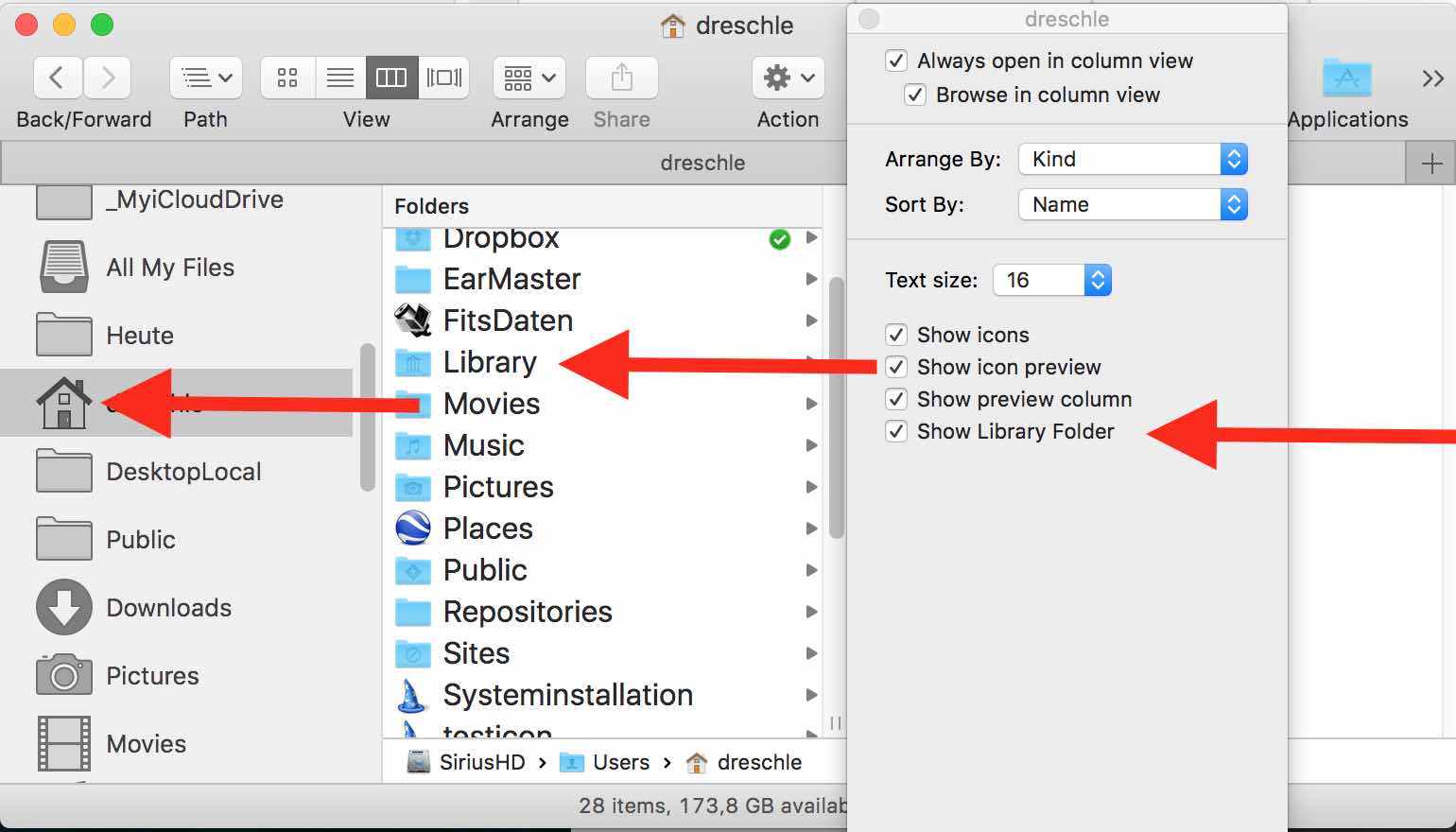Toggle Always open in column view
1456x832 pixels.
896,61
